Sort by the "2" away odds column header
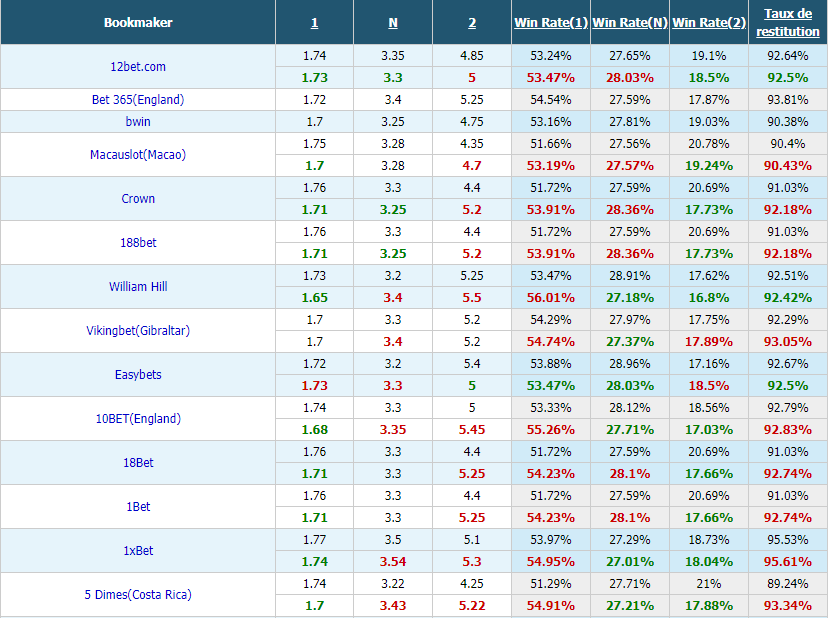The width and height of the screenshot is (828, 618). click(x=472, y=23)
